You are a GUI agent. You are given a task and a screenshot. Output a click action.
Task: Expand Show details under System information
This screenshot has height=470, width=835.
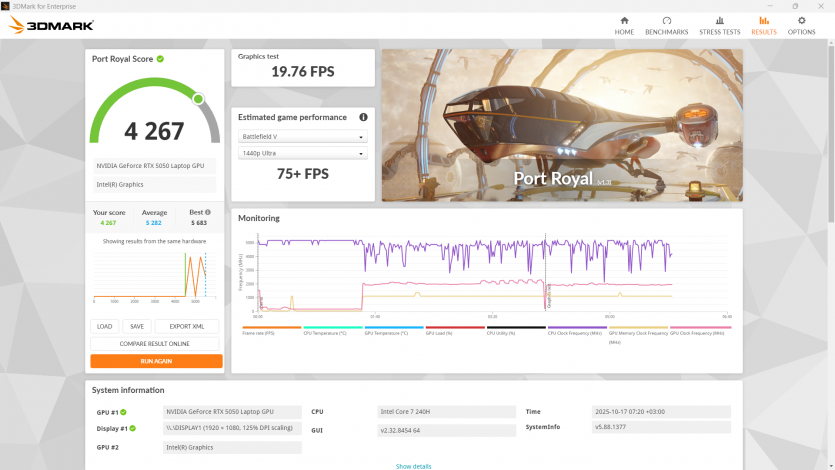pyautogui.click(x=413, y=466)
